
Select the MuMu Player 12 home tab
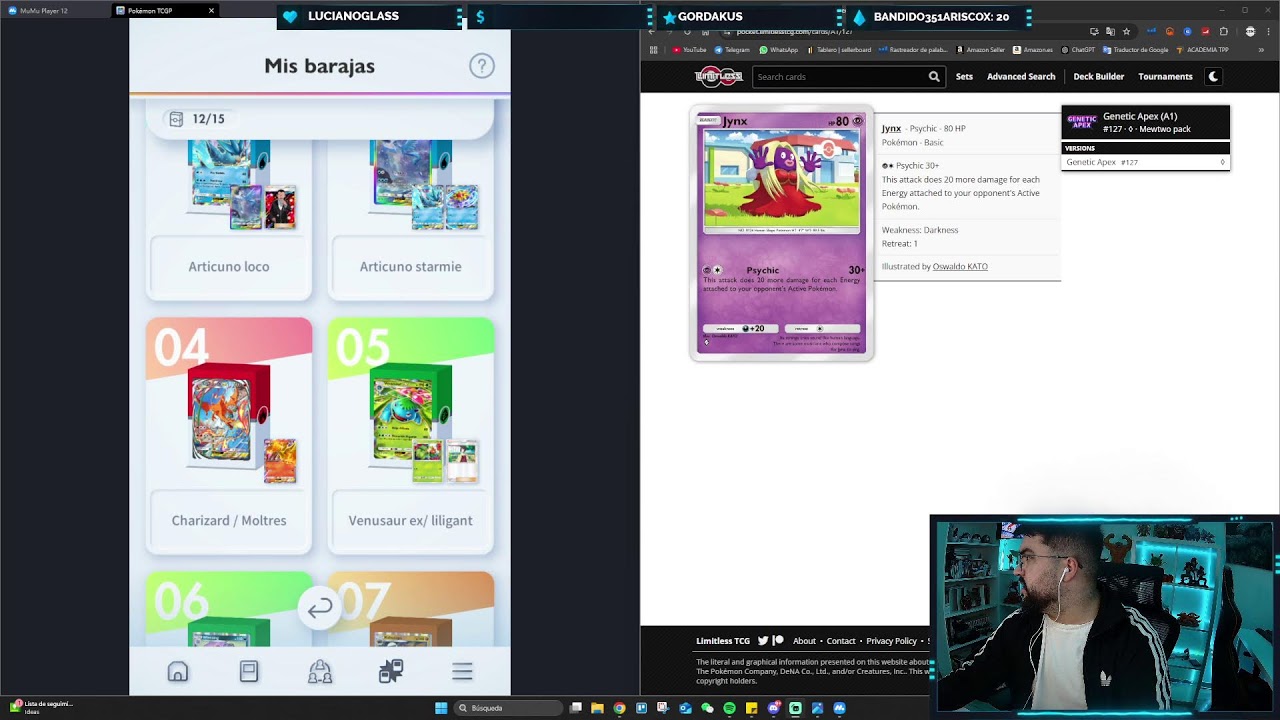[38, 11]
